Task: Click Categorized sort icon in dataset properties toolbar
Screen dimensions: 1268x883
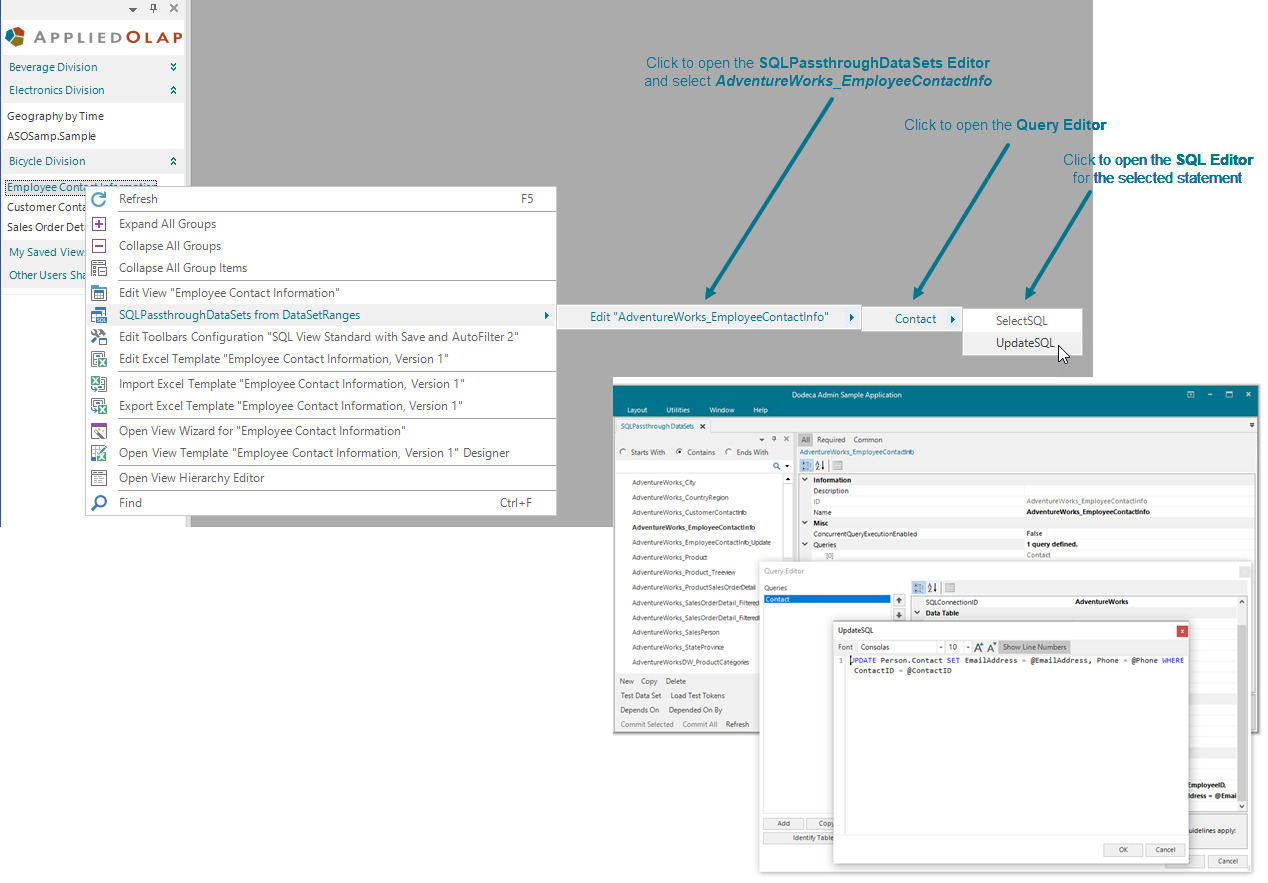Action: point(806,465)
